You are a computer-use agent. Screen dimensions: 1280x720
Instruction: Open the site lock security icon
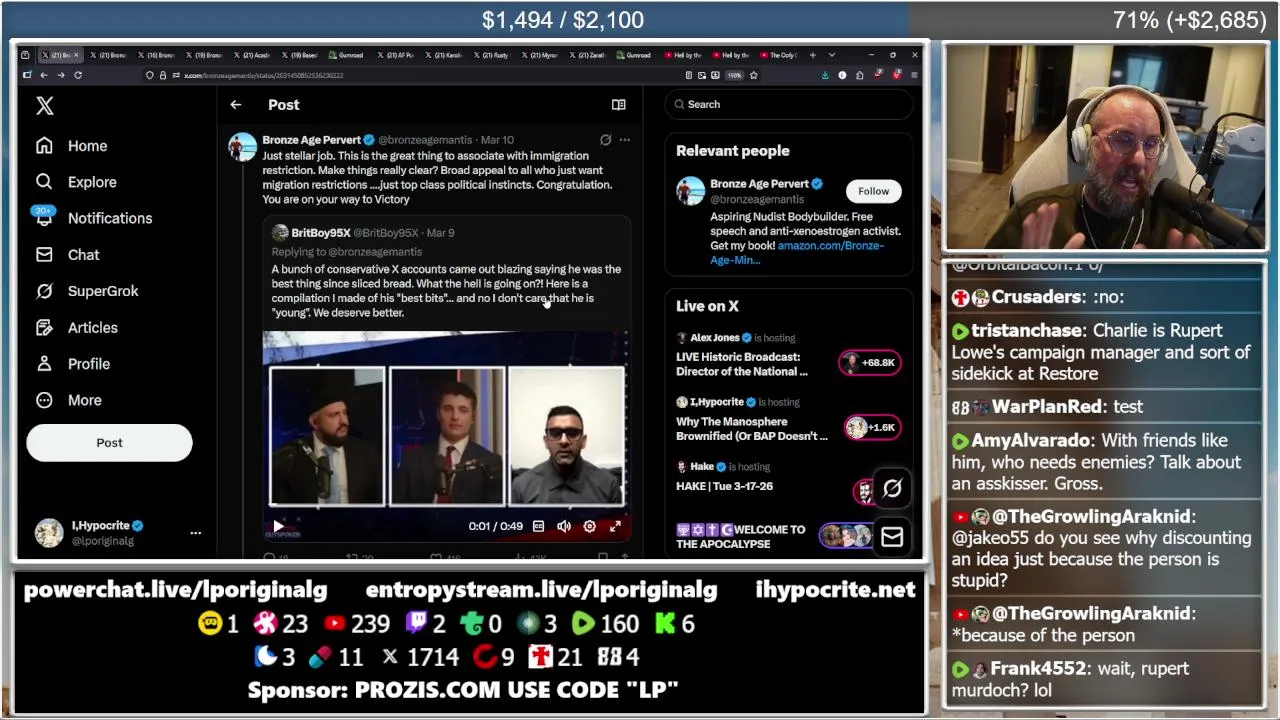[x=162, y=75]
